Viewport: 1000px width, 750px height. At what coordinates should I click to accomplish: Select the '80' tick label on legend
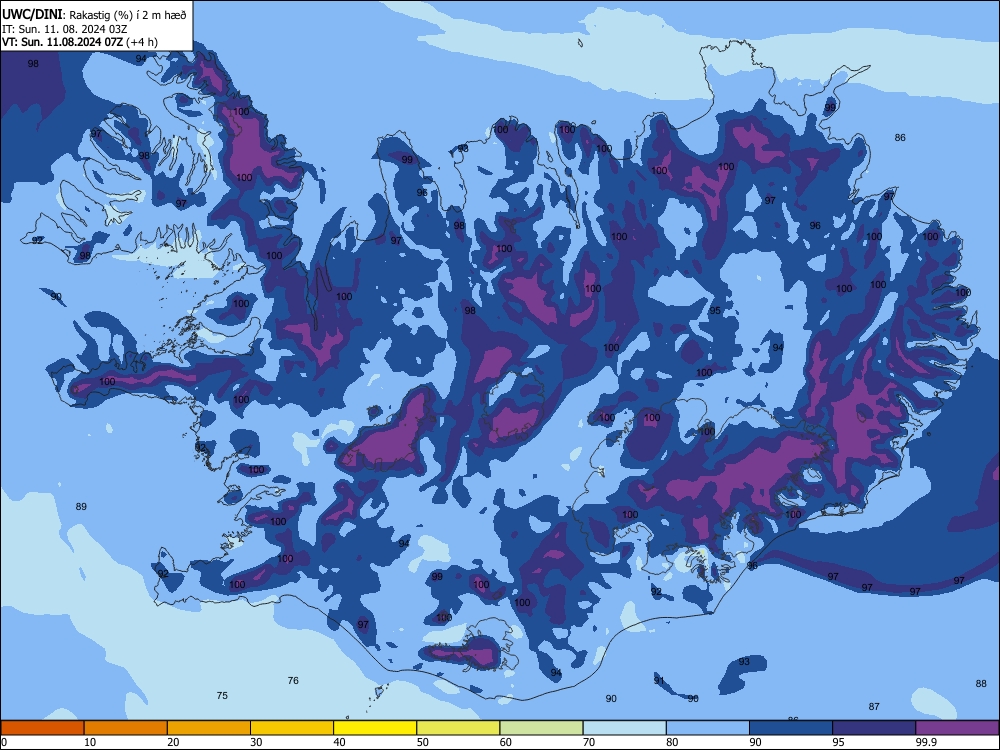click(672, 742)
